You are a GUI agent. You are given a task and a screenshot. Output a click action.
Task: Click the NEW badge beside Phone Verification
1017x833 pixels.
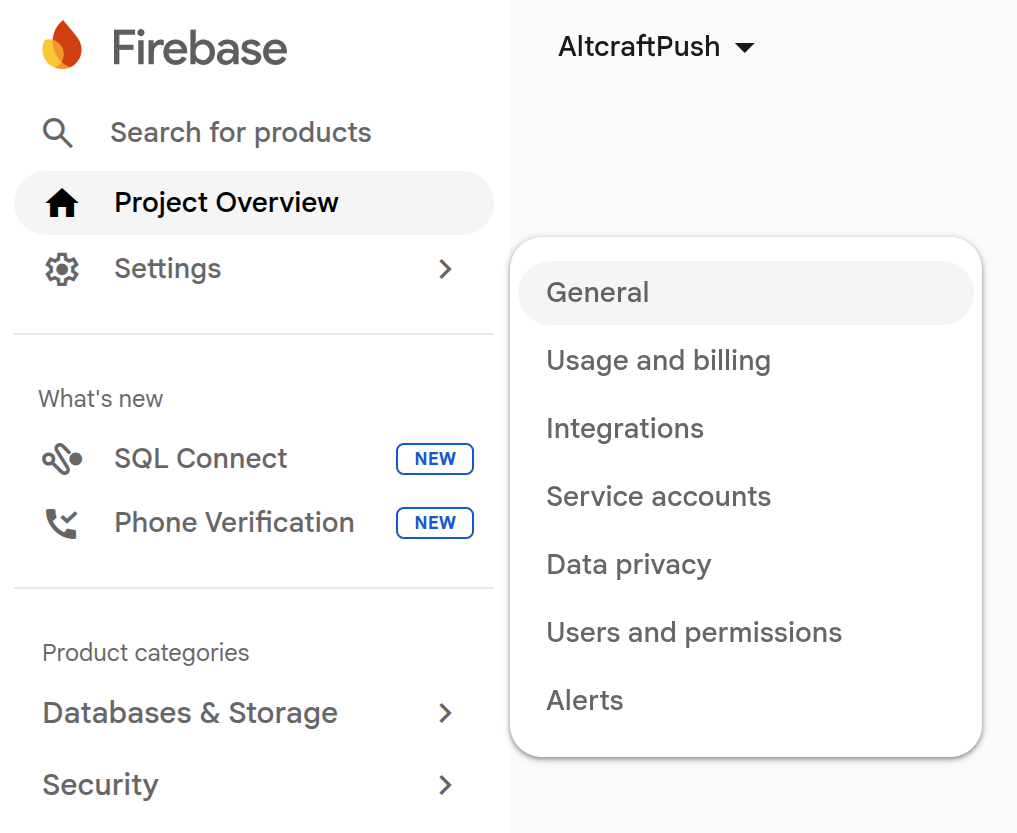tap(435, 523)
